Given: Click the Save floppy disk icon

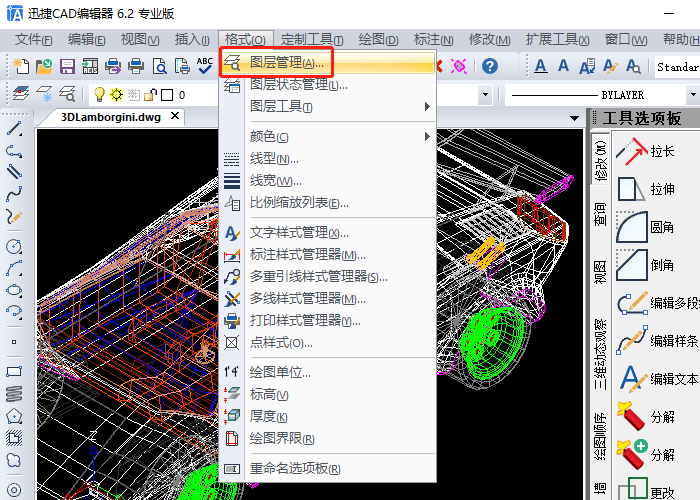Looking at the screenshot, I should click(67, 67).
